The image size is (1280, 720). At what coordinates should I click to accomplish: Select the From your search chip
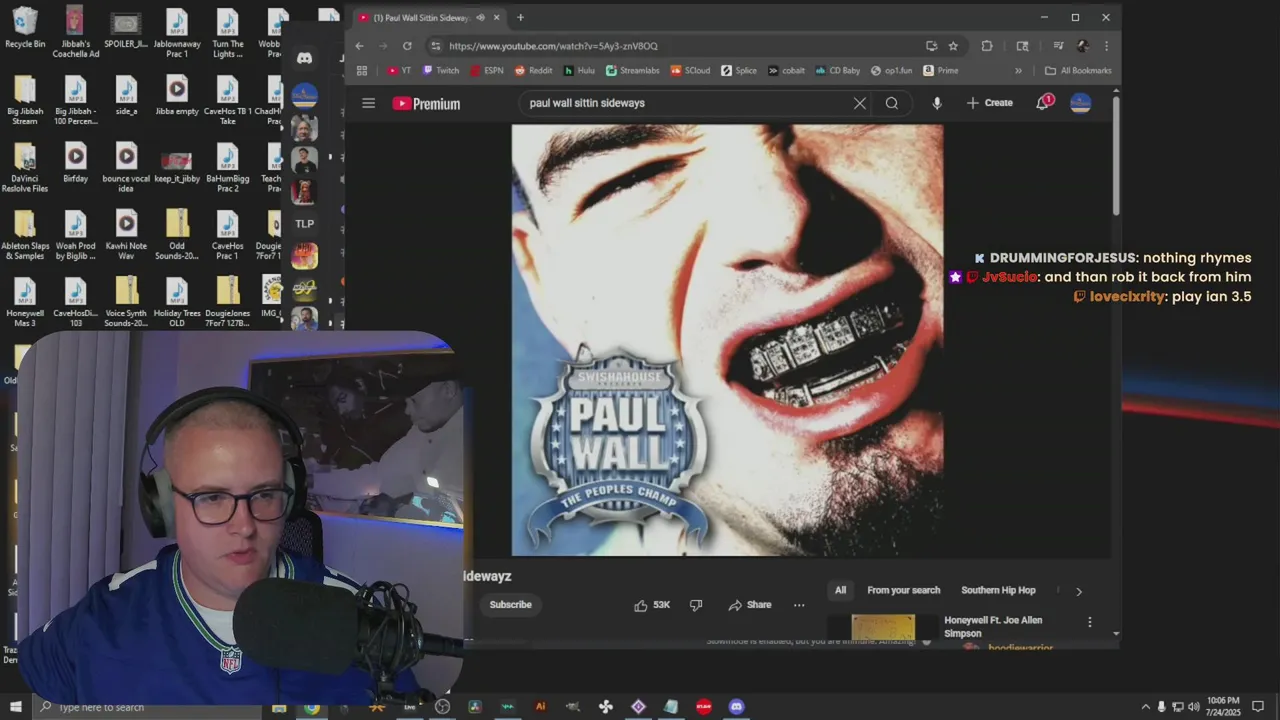(904, 590)
